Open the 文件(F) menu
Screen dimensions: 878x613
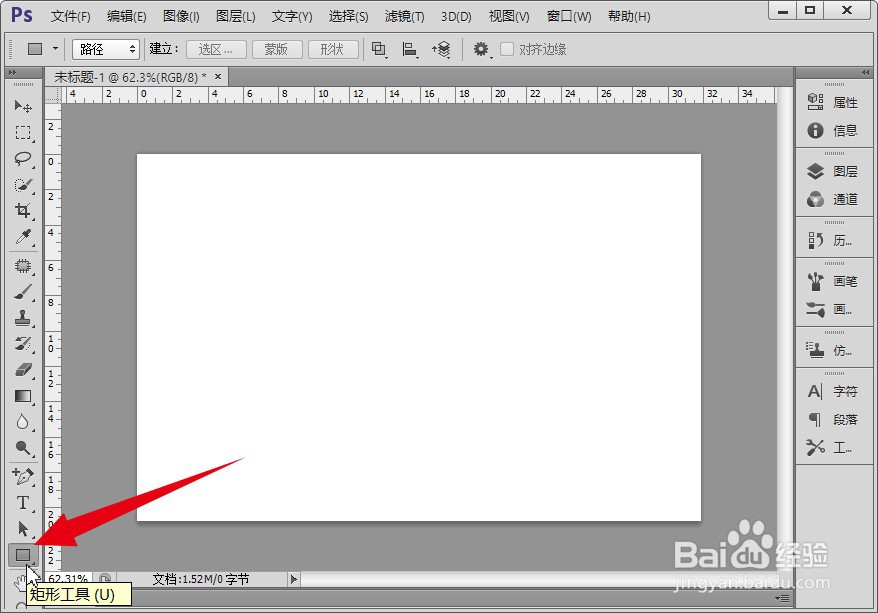click(71, 16)
